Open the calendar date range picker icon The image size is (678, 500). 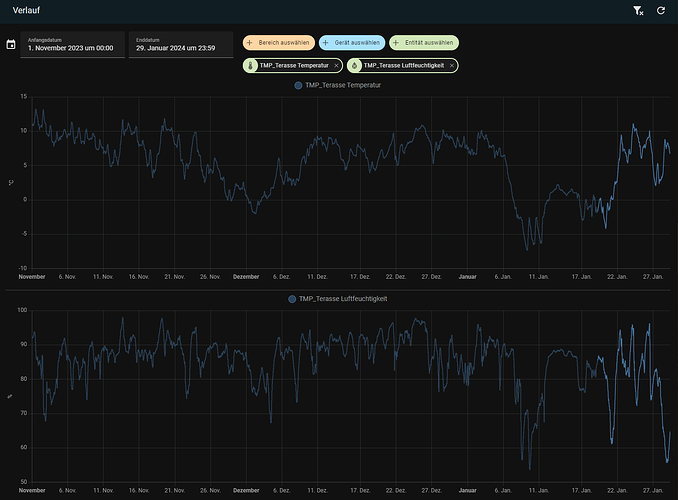tap(11, 44)
